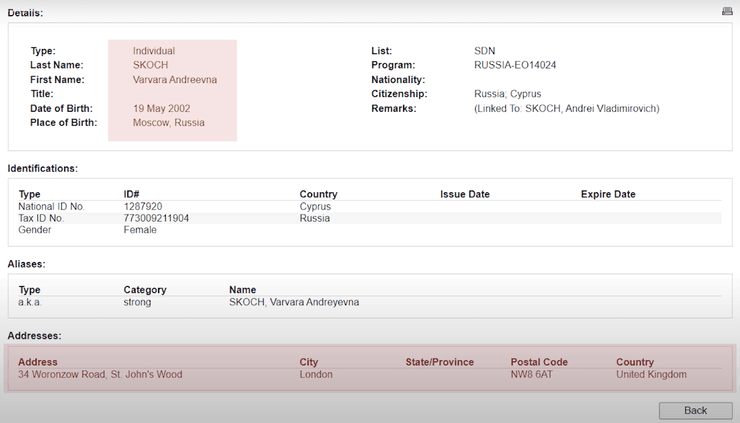The height and width of the screenshot is (423, 740).
Task: Click the citizenship value Russia; Cyprus
Action: [507, 94]
